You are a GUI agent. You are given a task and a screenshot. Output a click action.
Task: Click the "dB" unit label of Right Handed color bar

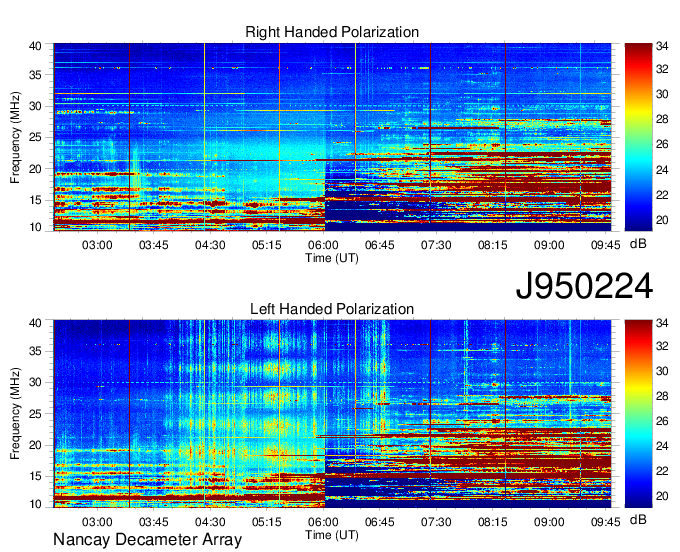(x=638, y=244)
